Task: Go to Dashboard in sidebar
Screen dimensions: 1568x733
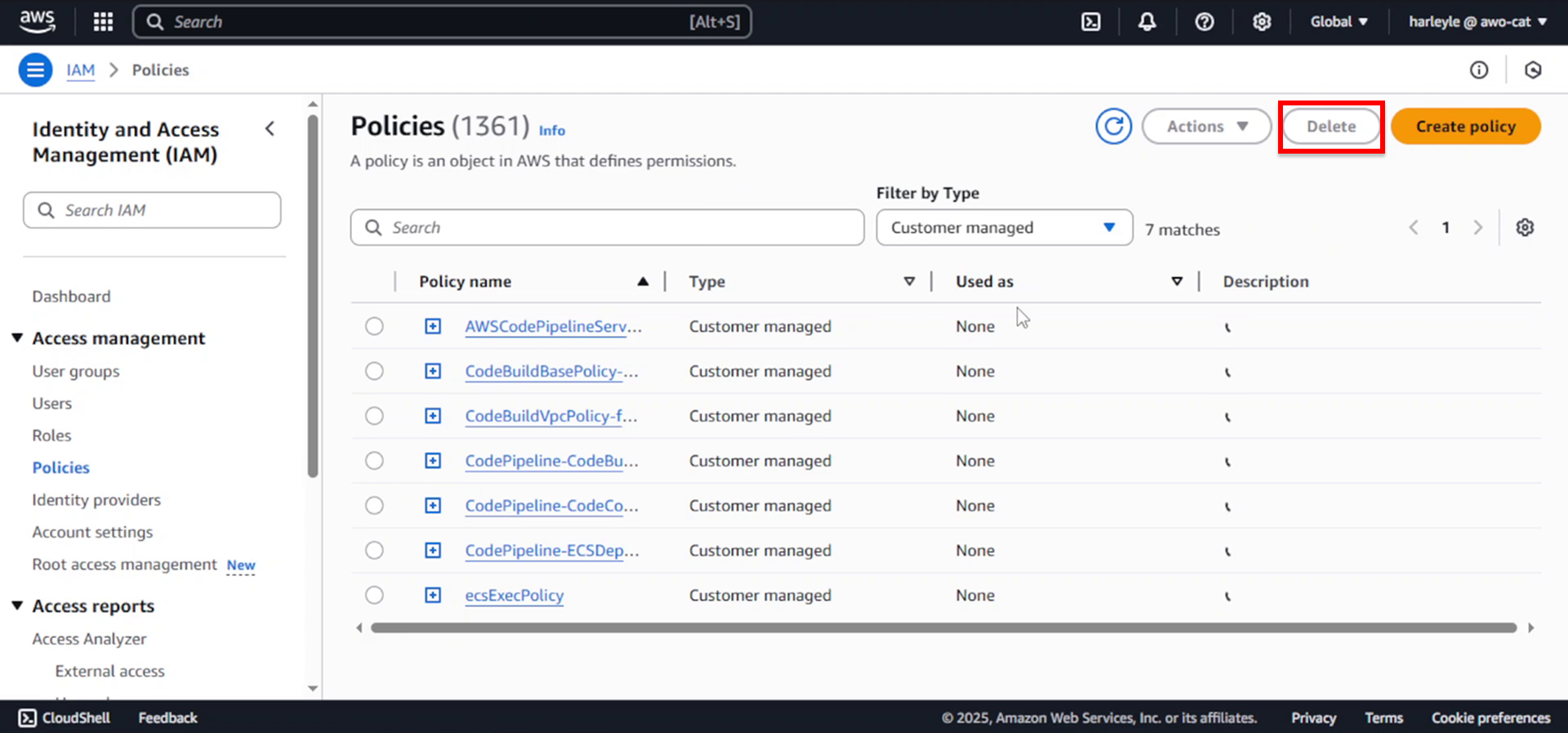Action: [71, 297]
